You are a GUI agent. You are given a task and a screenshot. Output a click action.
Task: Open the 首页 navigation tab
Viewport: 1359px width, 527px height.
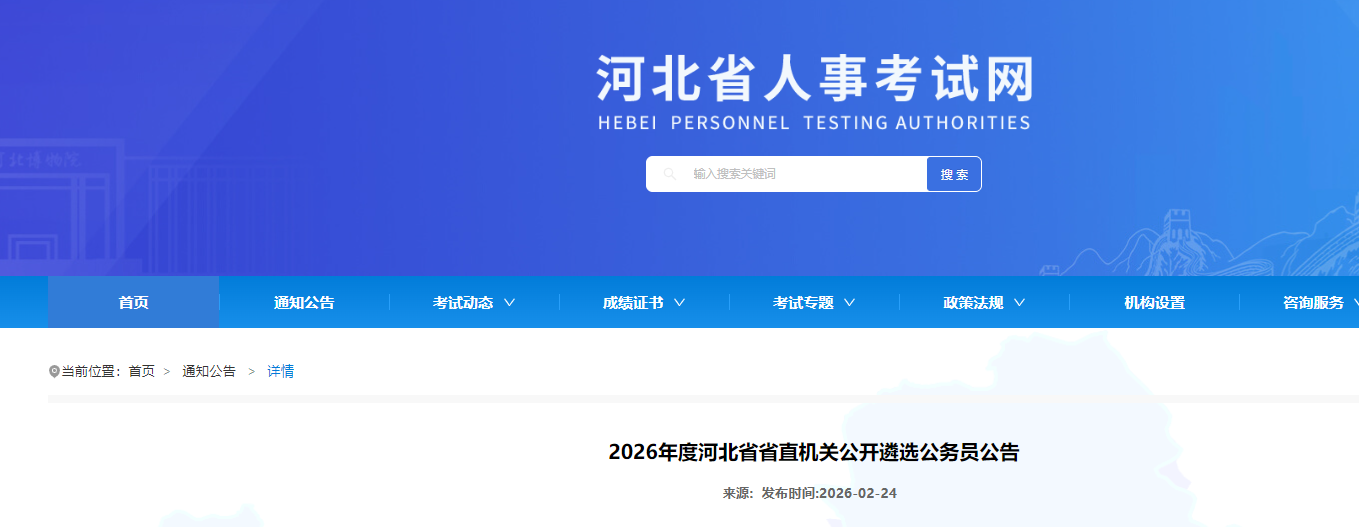pyautogui.click(x=134, y=302)
